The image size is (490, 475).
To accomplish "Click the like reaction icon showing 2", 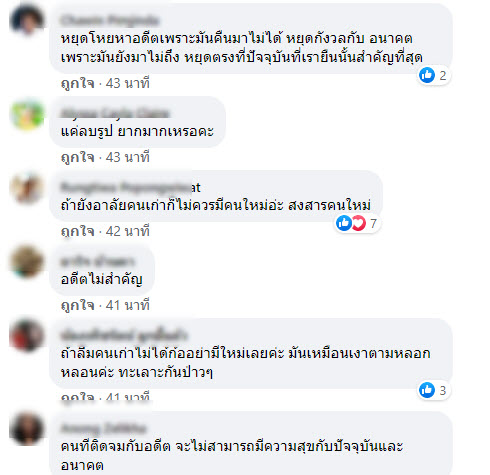I will coord(427,75).
